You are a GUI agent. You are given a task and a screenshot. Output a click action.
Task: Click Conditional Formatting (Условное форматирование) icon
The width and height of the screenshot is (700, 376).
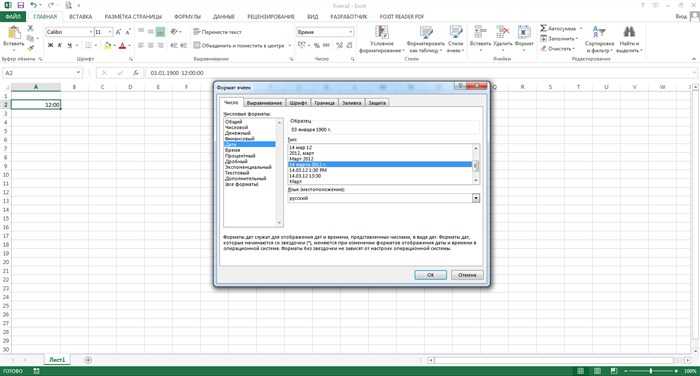tap(382, 32)
